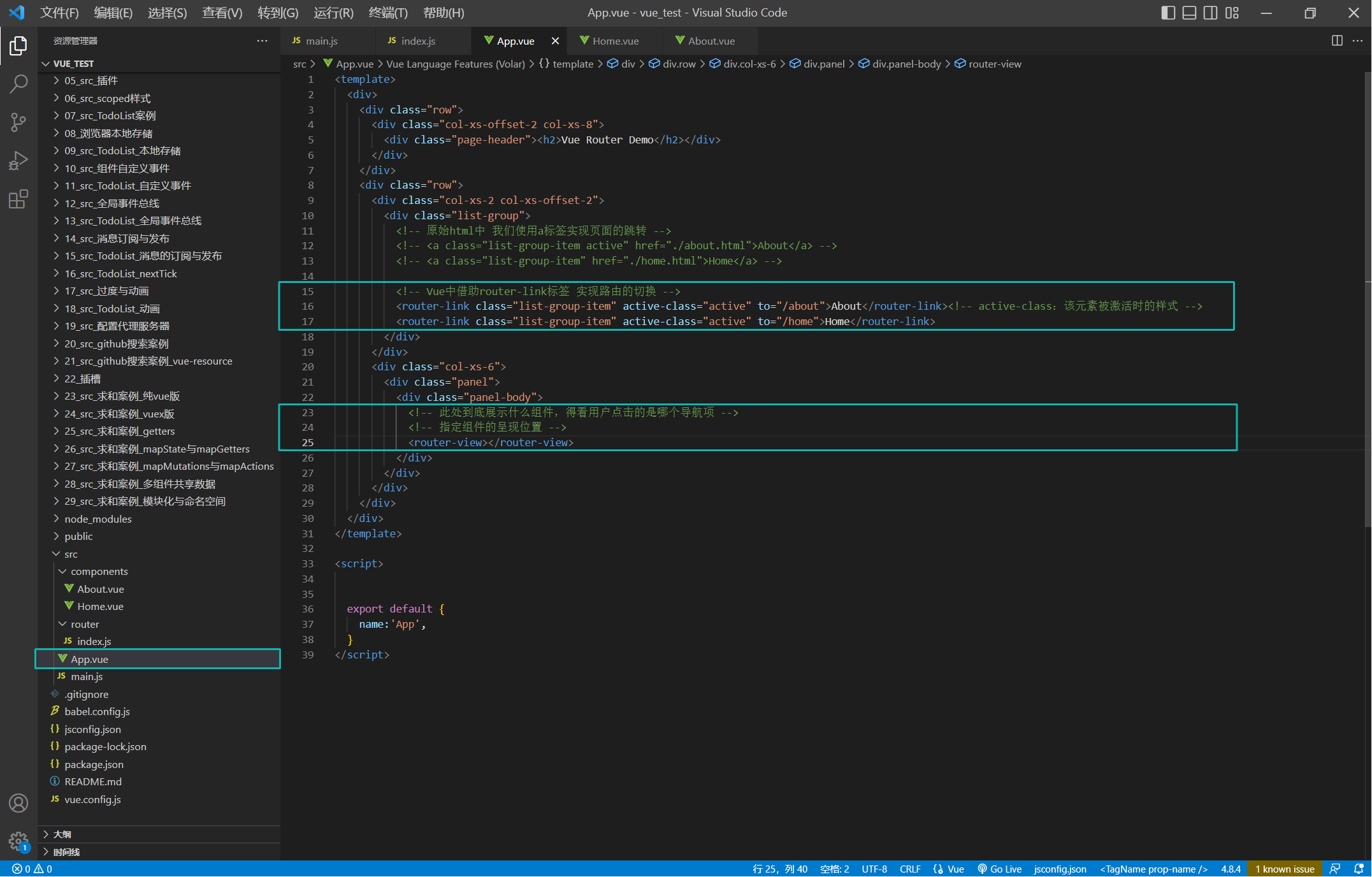Click '1 known issue' status item

(1284, 869)
